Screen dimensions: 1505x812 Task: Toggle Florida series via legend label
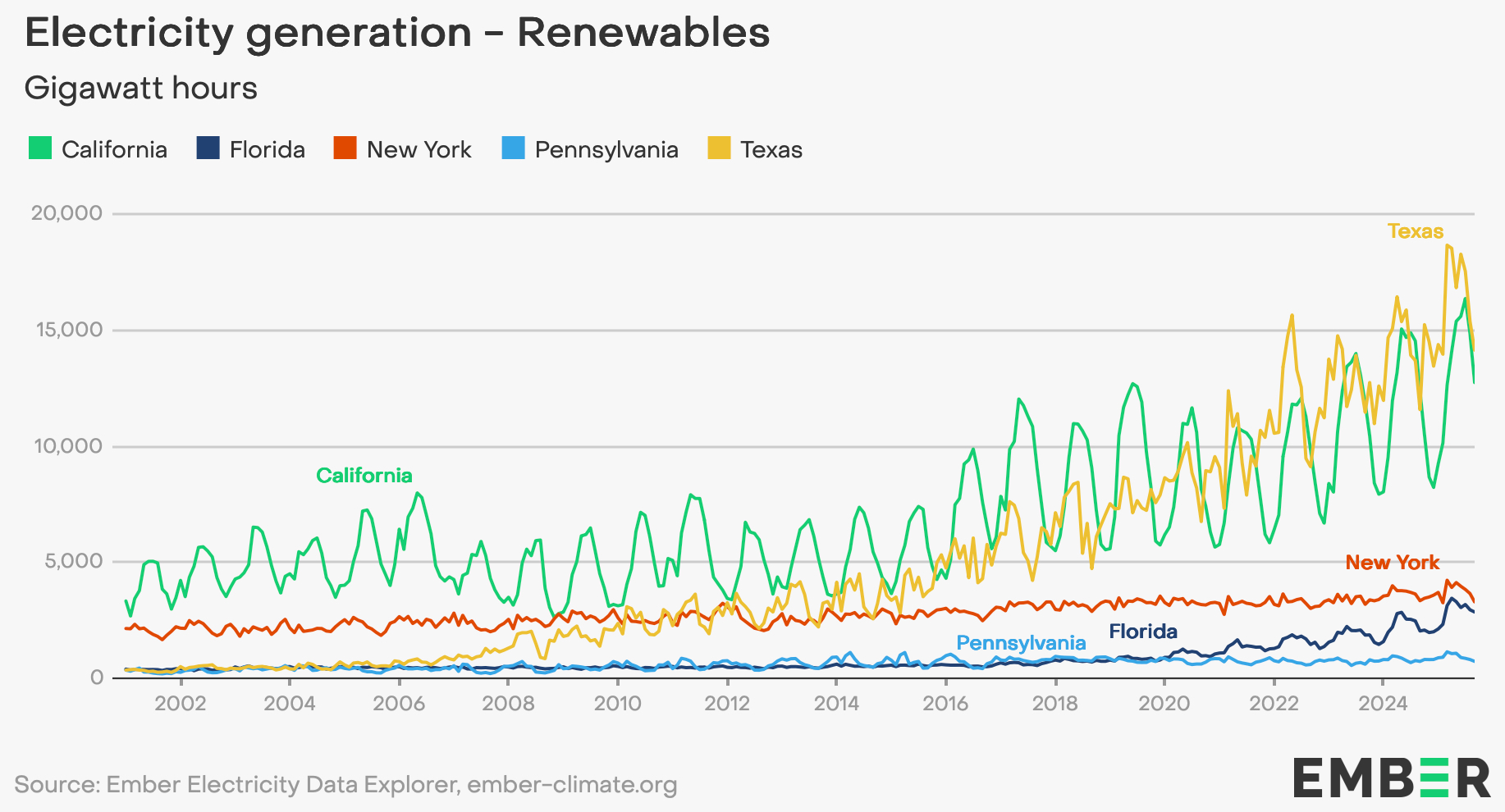[x=268, y=149]
